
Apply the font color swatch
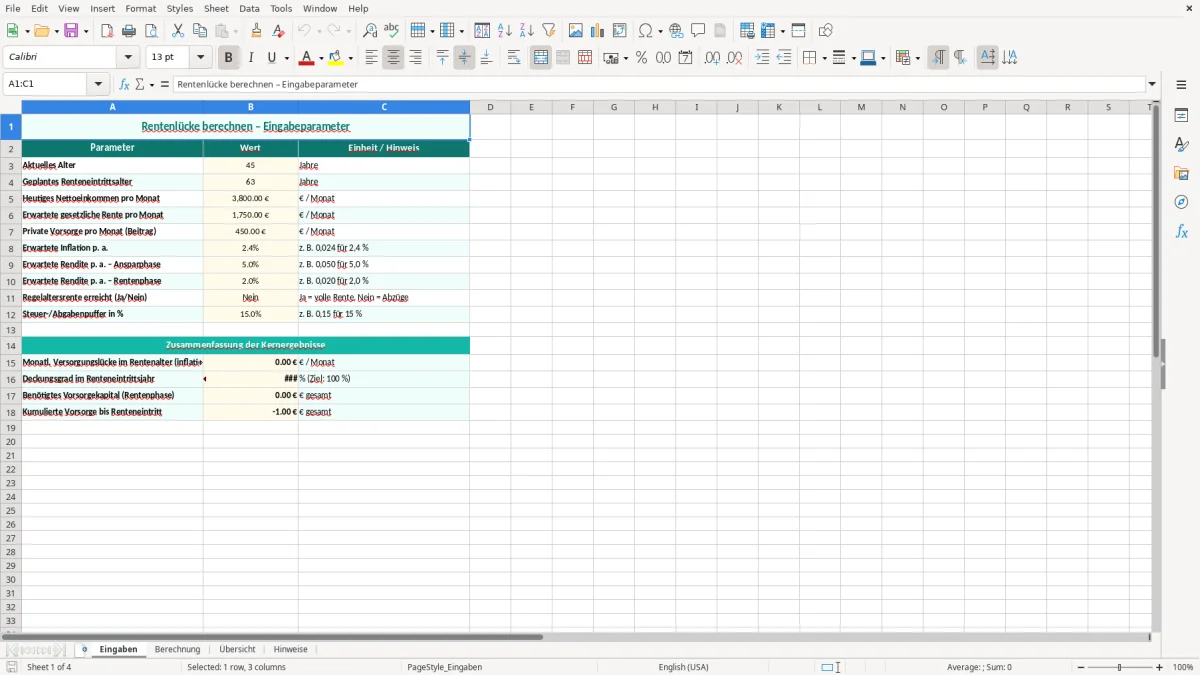[x=307, y=58]
